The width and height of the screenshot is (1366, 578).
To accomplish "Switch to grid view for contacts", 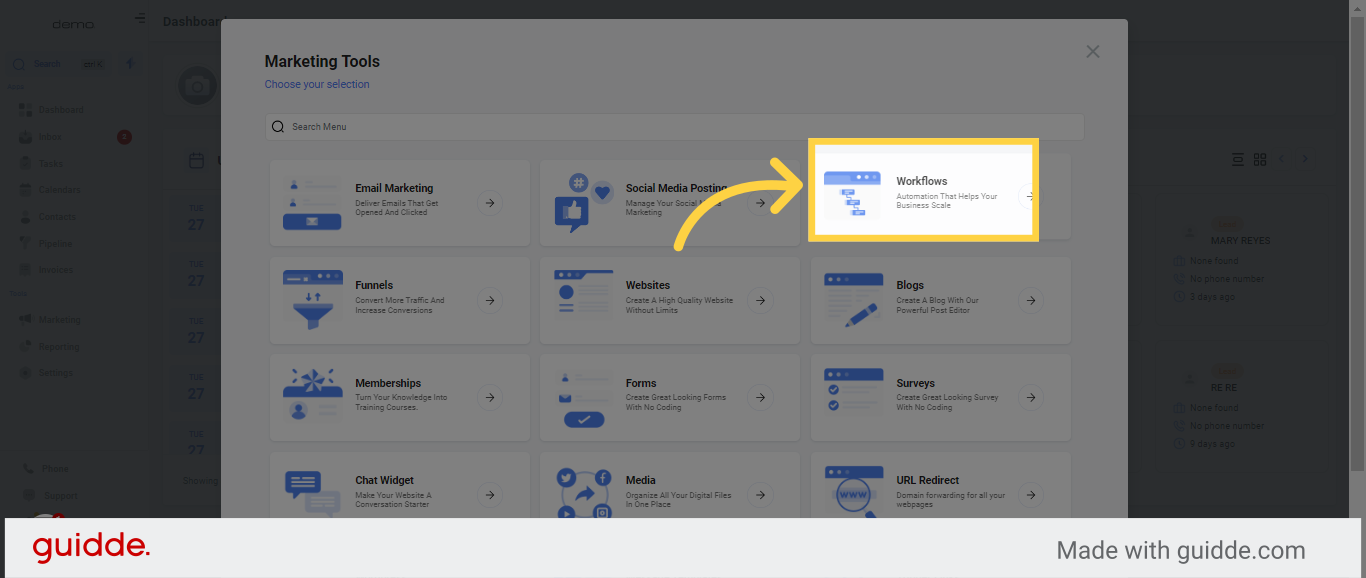I will tap(1260, 159).
